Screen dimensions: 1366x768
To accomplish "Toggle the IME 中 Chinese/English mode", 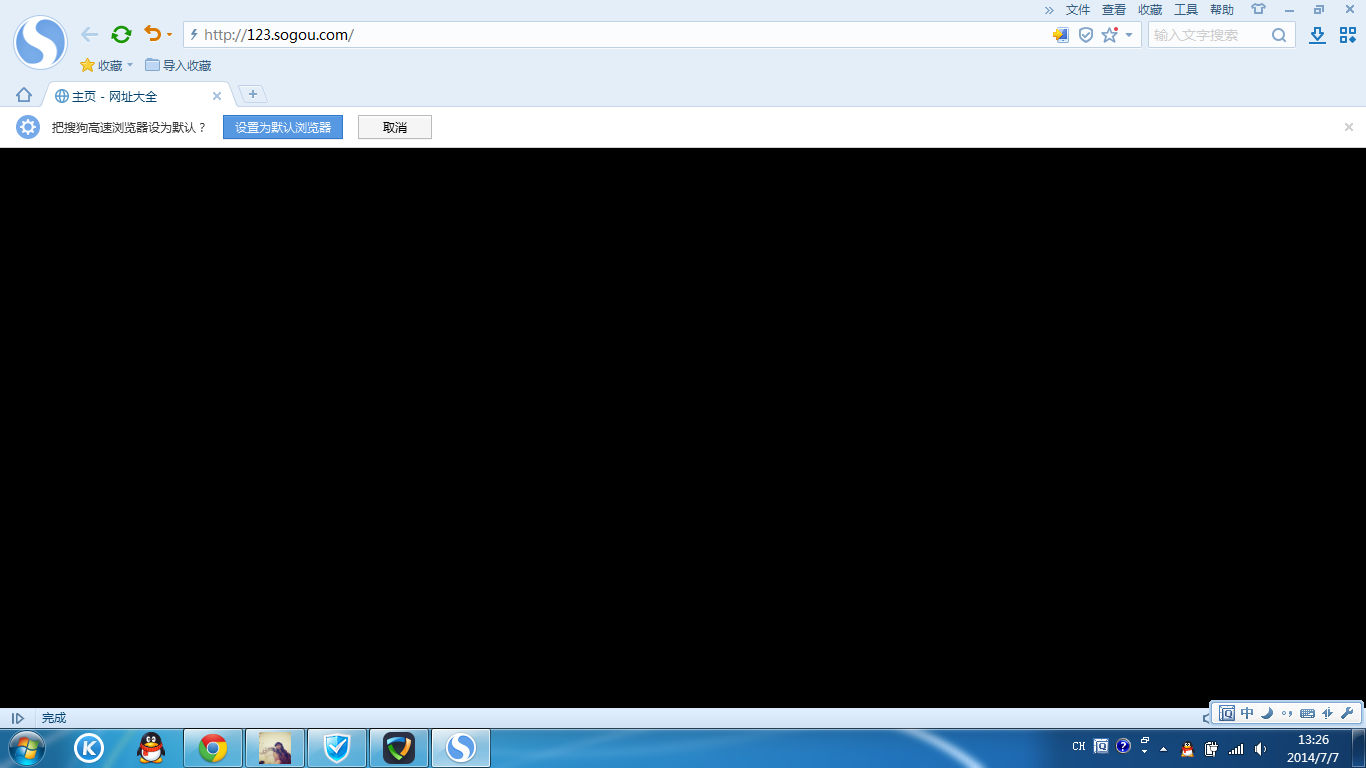I will click(x=1247, y=713).
